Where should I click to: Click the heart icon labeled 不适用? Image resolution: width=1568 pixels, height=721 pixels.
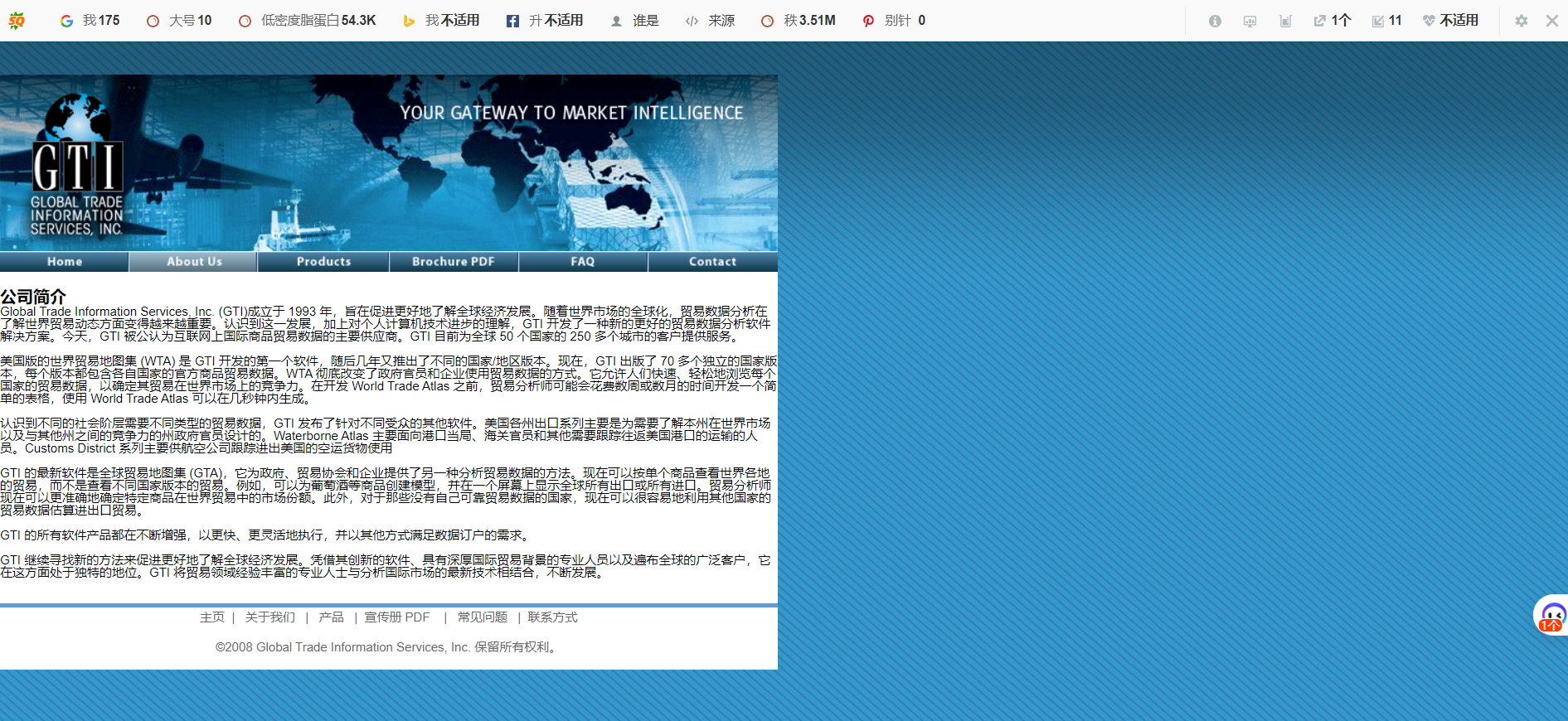pos(1451,21)
